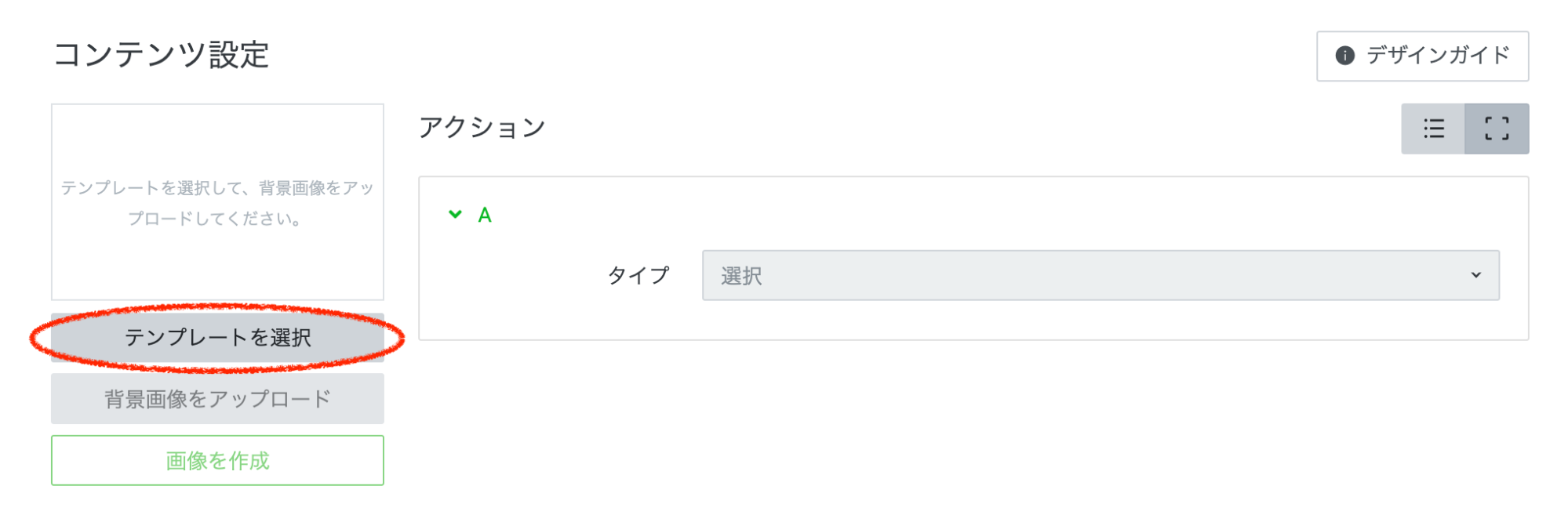Image resolution: width=1568 pixels, height=522 pixels.
Task: Click the info icon beside デザインガイド
Action: pos(1344,56)
